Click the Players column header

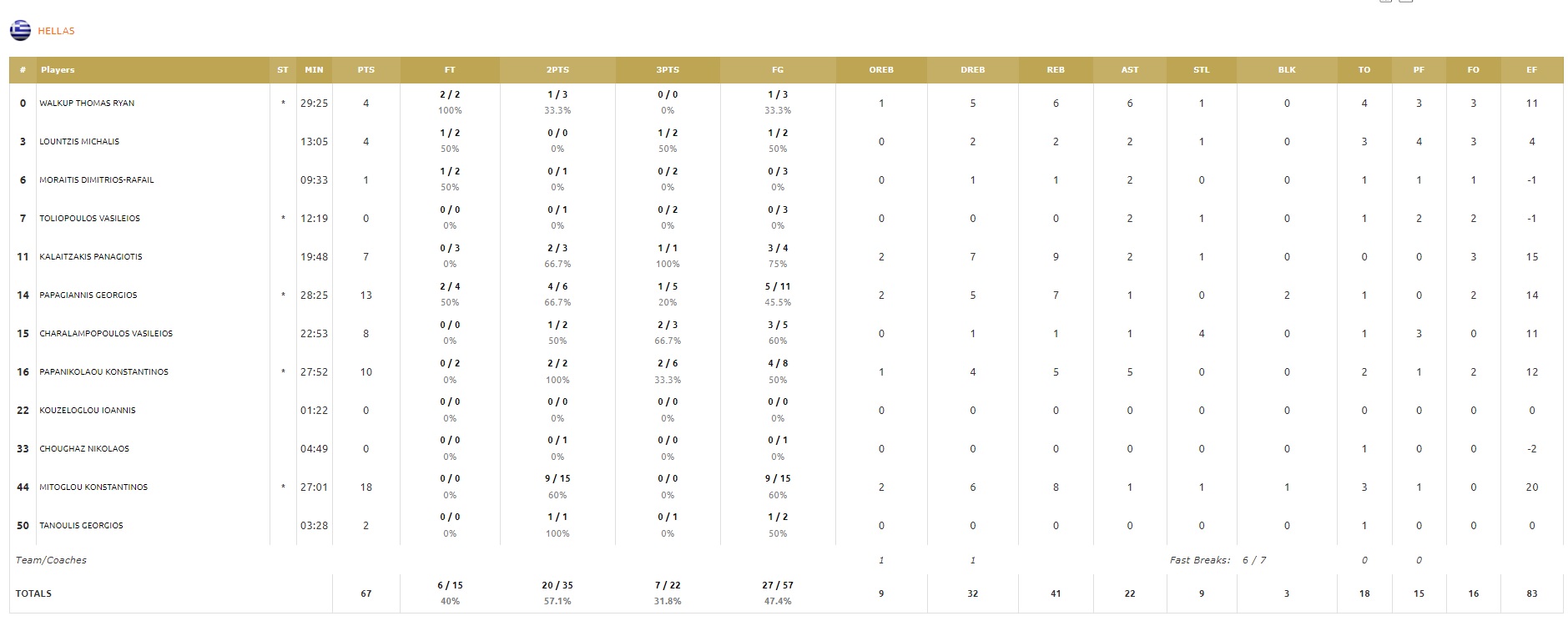point(58,70)
